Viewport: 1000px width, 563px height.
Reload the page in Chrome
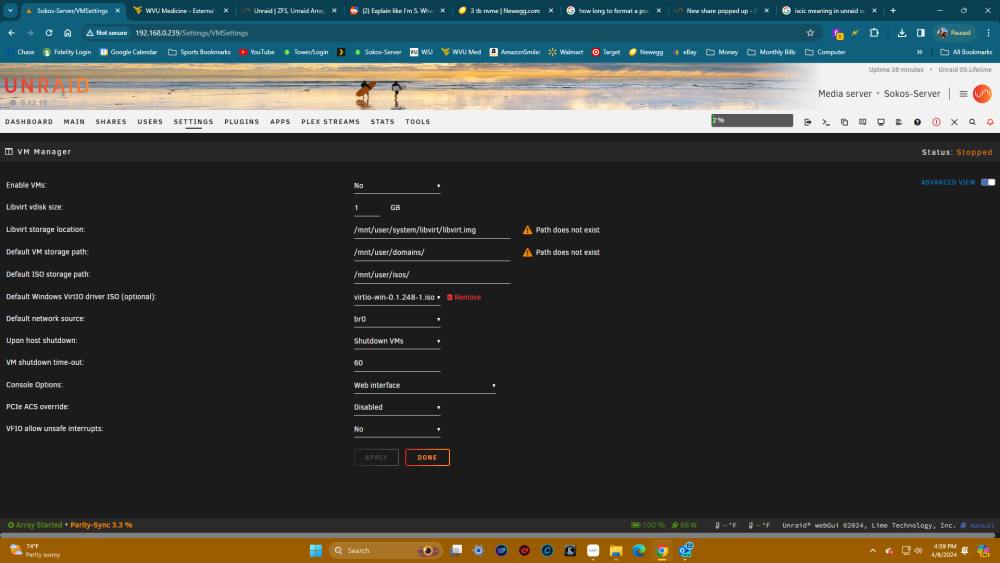pyautogui.click(x=48, y=33)
